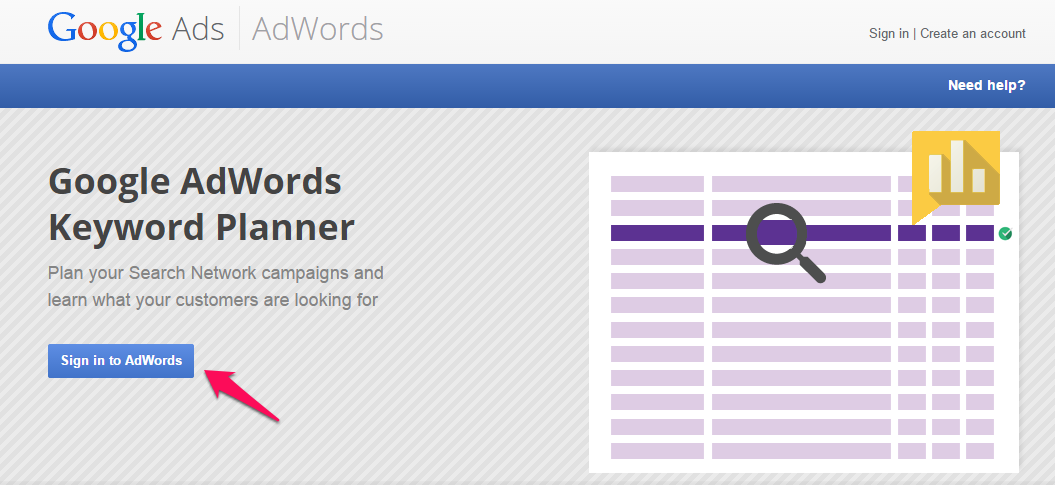Click the yellow bar chart speech bubble icon
The image size is (1055, 485).
(x=955, y=176)
